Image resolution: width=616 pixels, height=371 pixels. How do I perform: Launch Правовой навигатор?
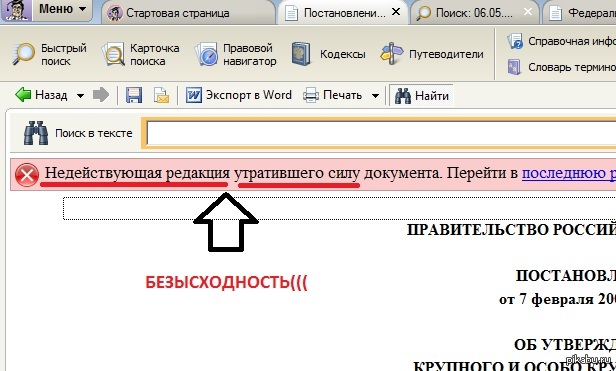coord(236,54)
